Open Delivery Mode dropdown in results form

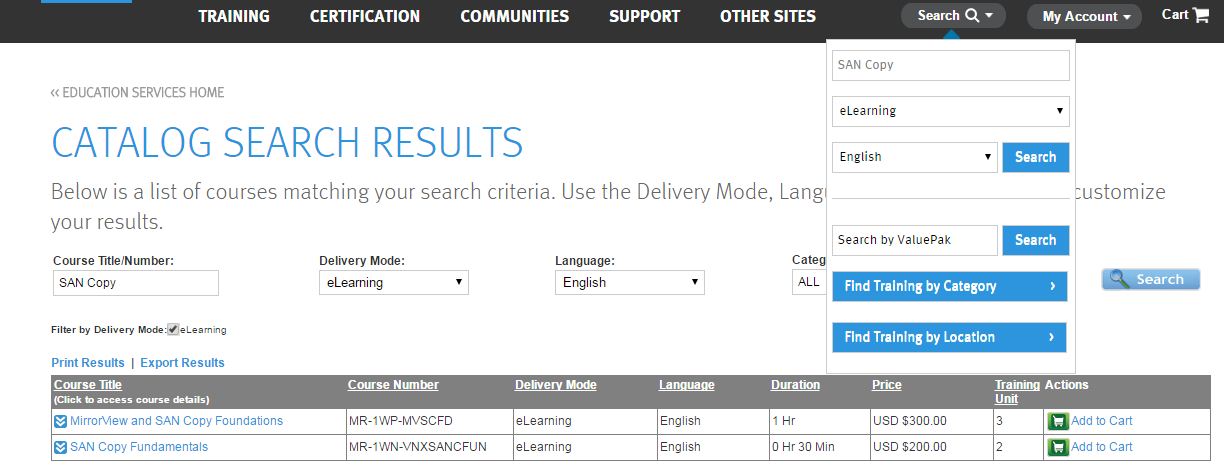394,283
